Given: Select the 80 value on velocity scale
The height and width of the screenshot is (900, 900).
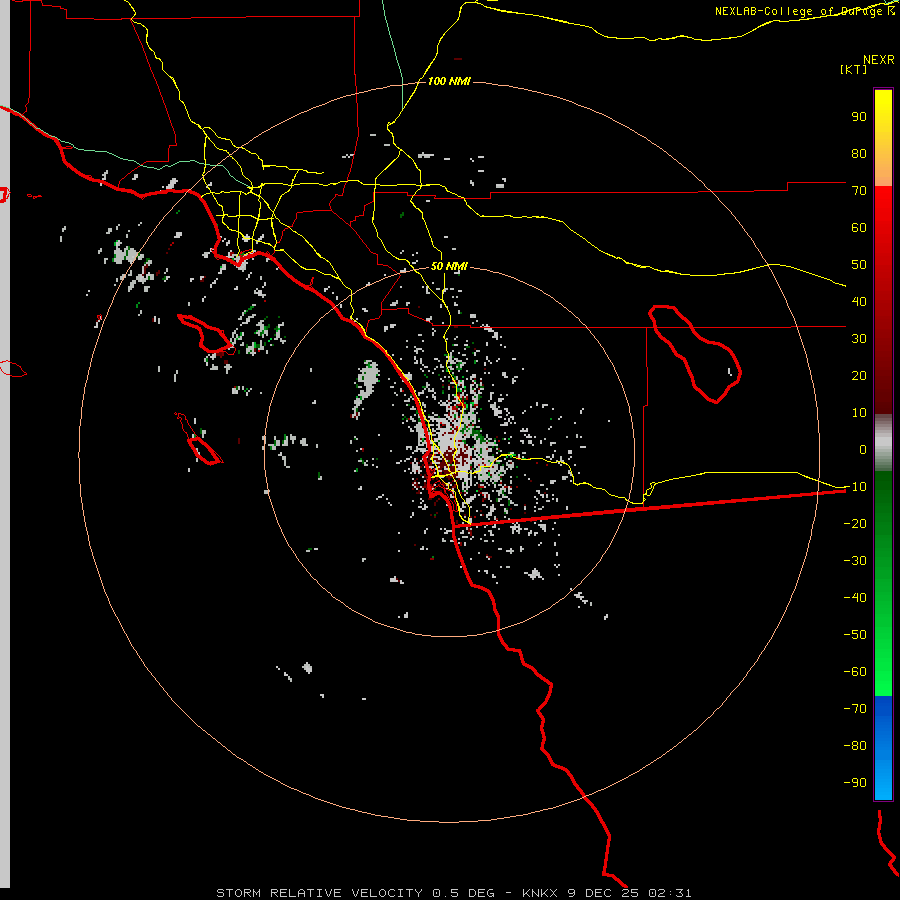Looking at the screenshot, I should point(859,153).
